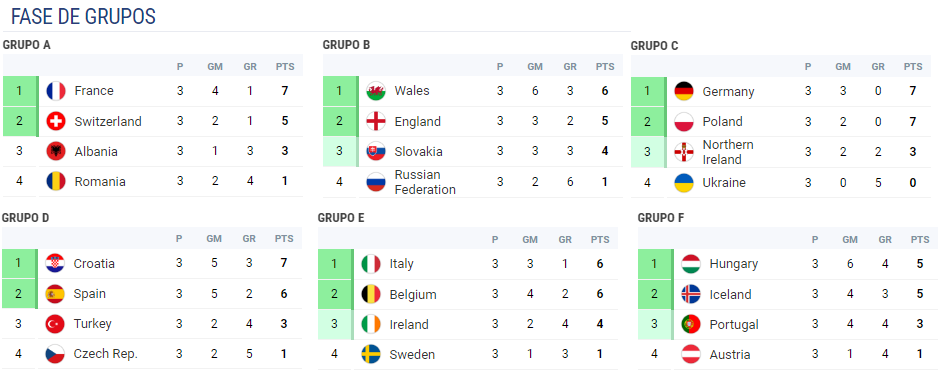
Task: Select the Grupo C heading
Action: [655, 46]
